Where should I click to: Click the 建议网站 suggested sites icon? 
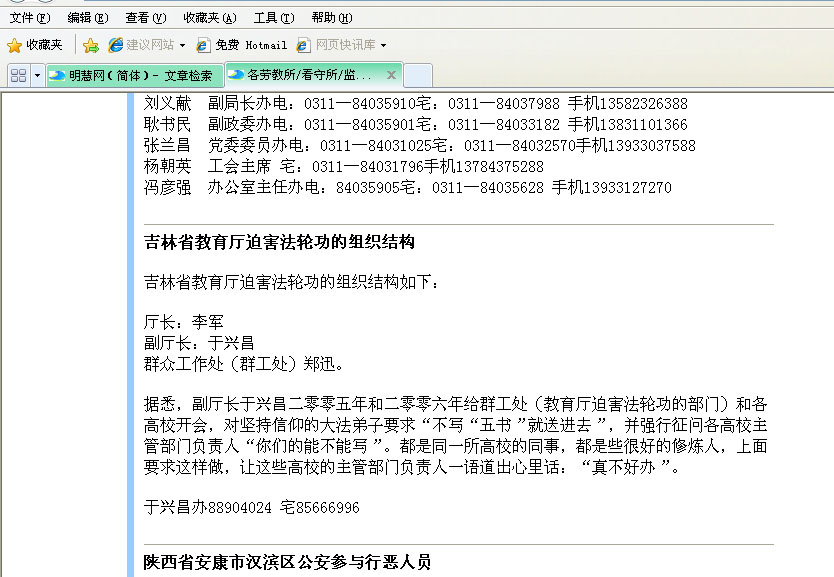tap(116, 45)
